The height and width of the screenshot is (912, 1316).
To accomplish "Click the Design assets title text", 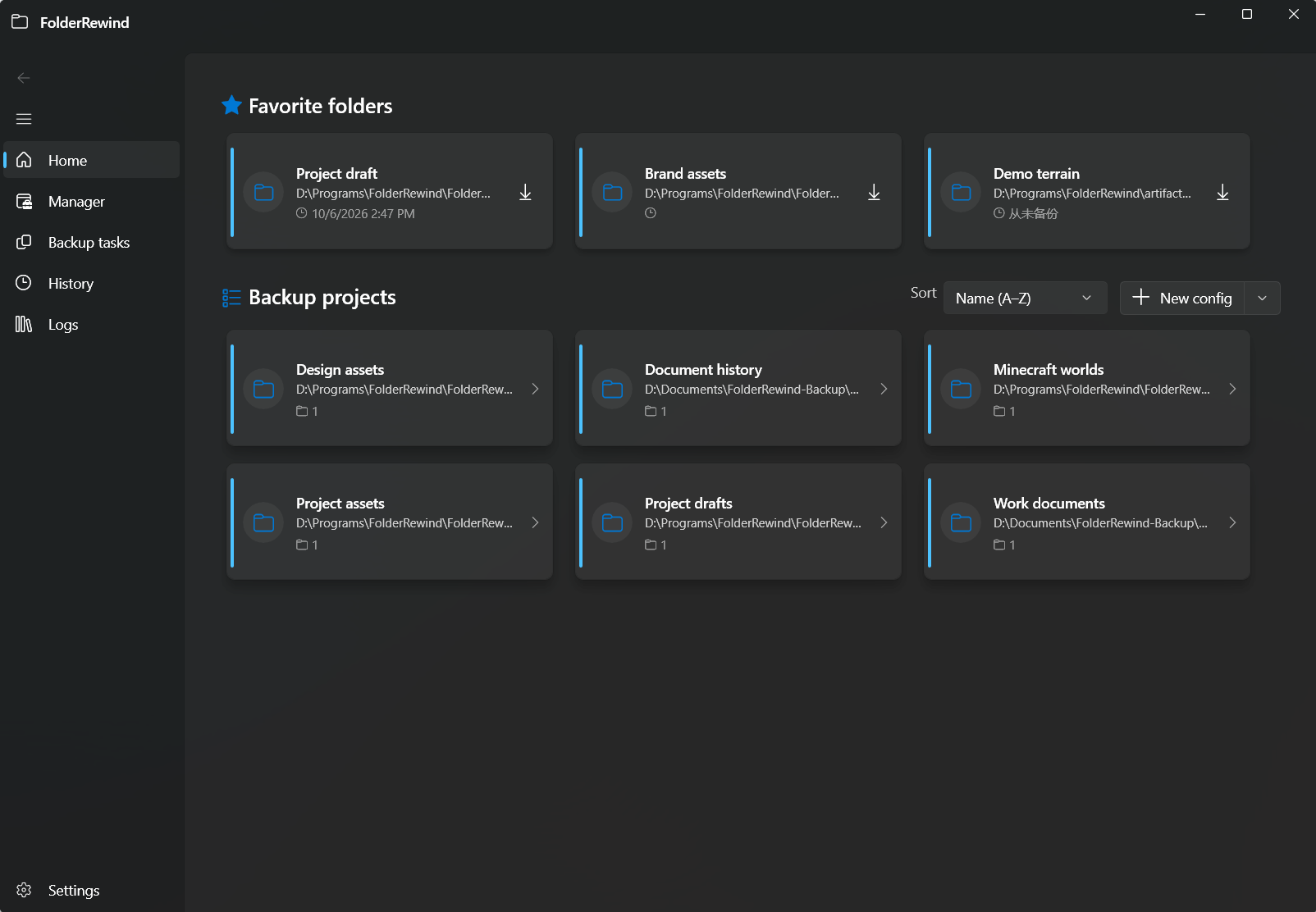I will (340, 370).
